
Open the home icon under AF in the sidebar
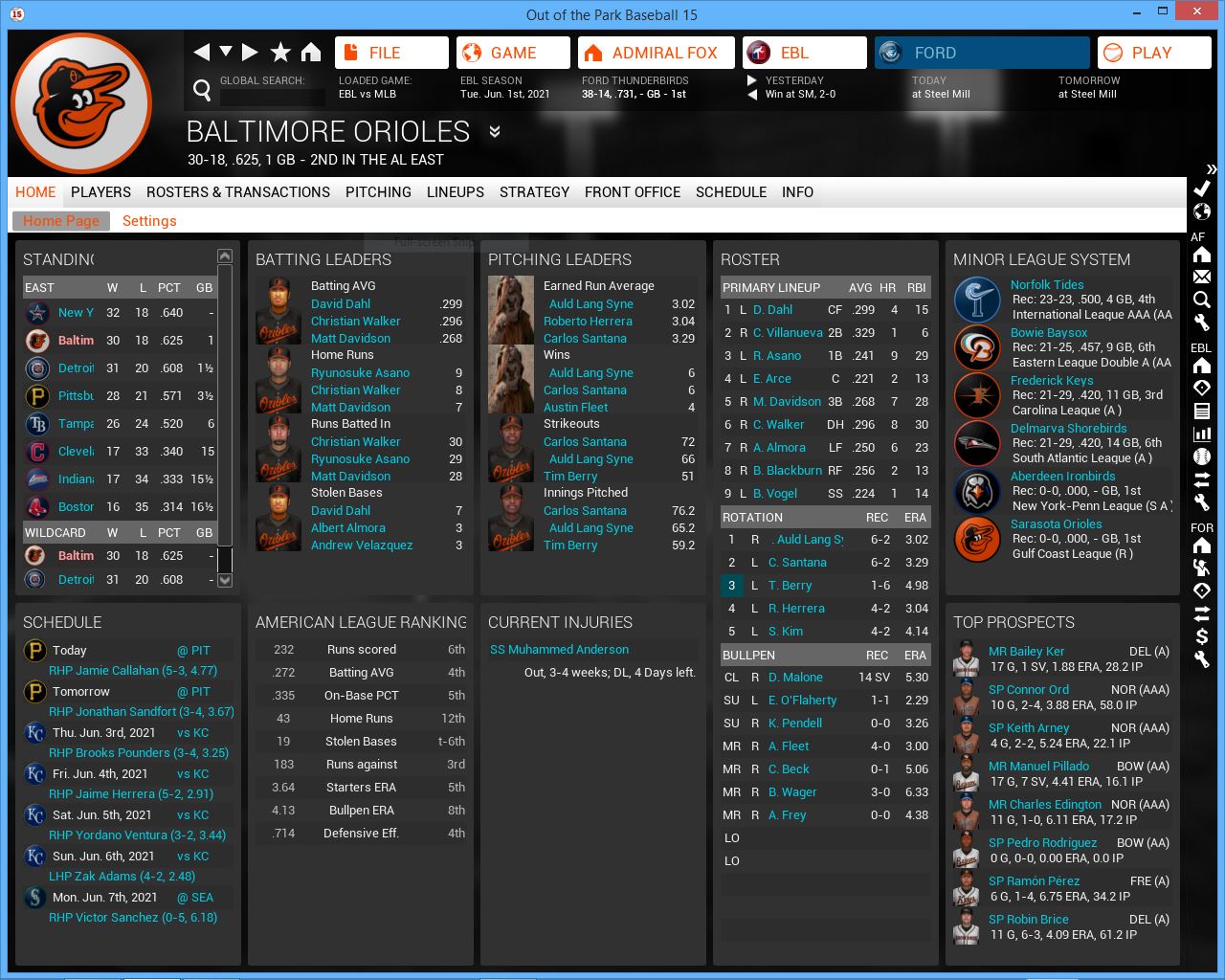(x=1202, y=255)
